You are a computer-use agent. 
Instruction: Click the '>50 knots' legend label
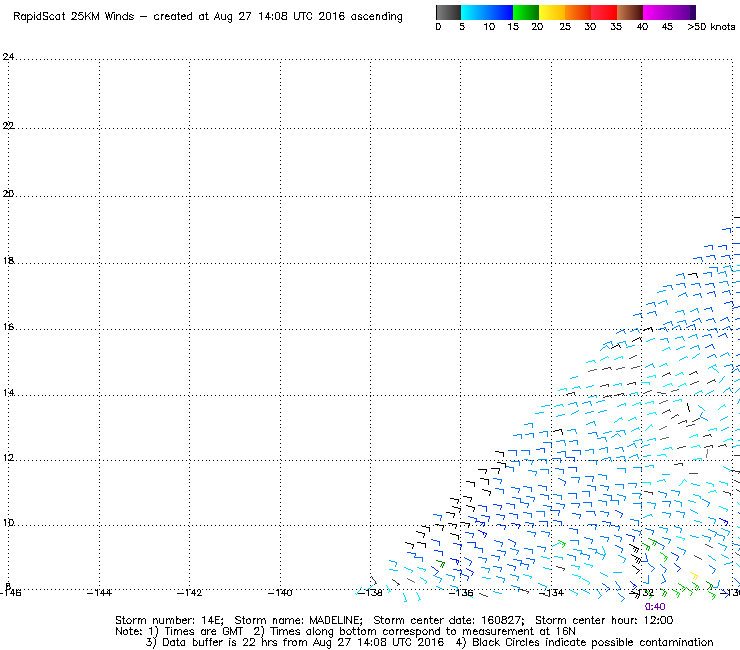coord(711,27)
